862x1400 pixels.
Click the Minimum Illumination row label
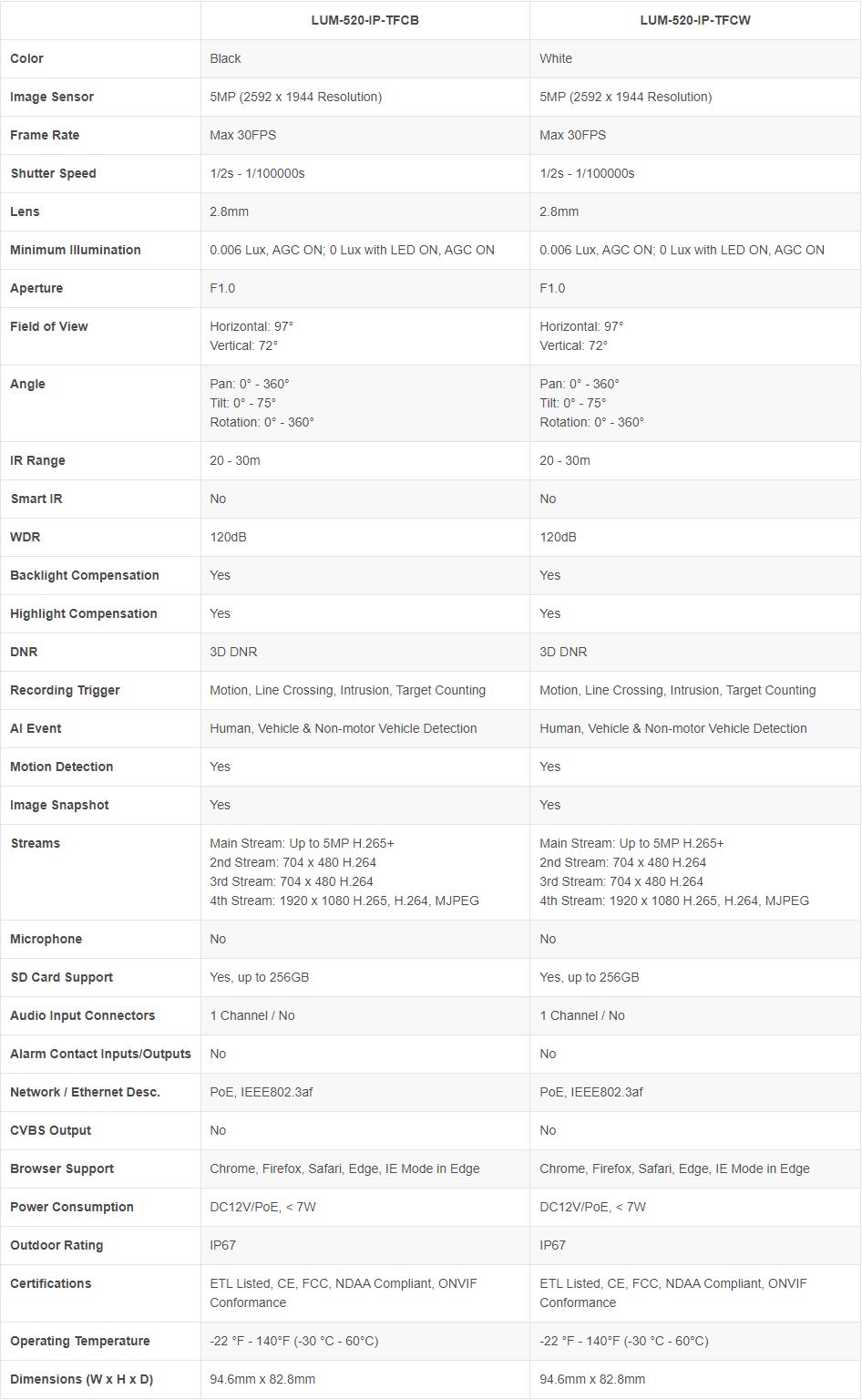(x=76, y=250)
